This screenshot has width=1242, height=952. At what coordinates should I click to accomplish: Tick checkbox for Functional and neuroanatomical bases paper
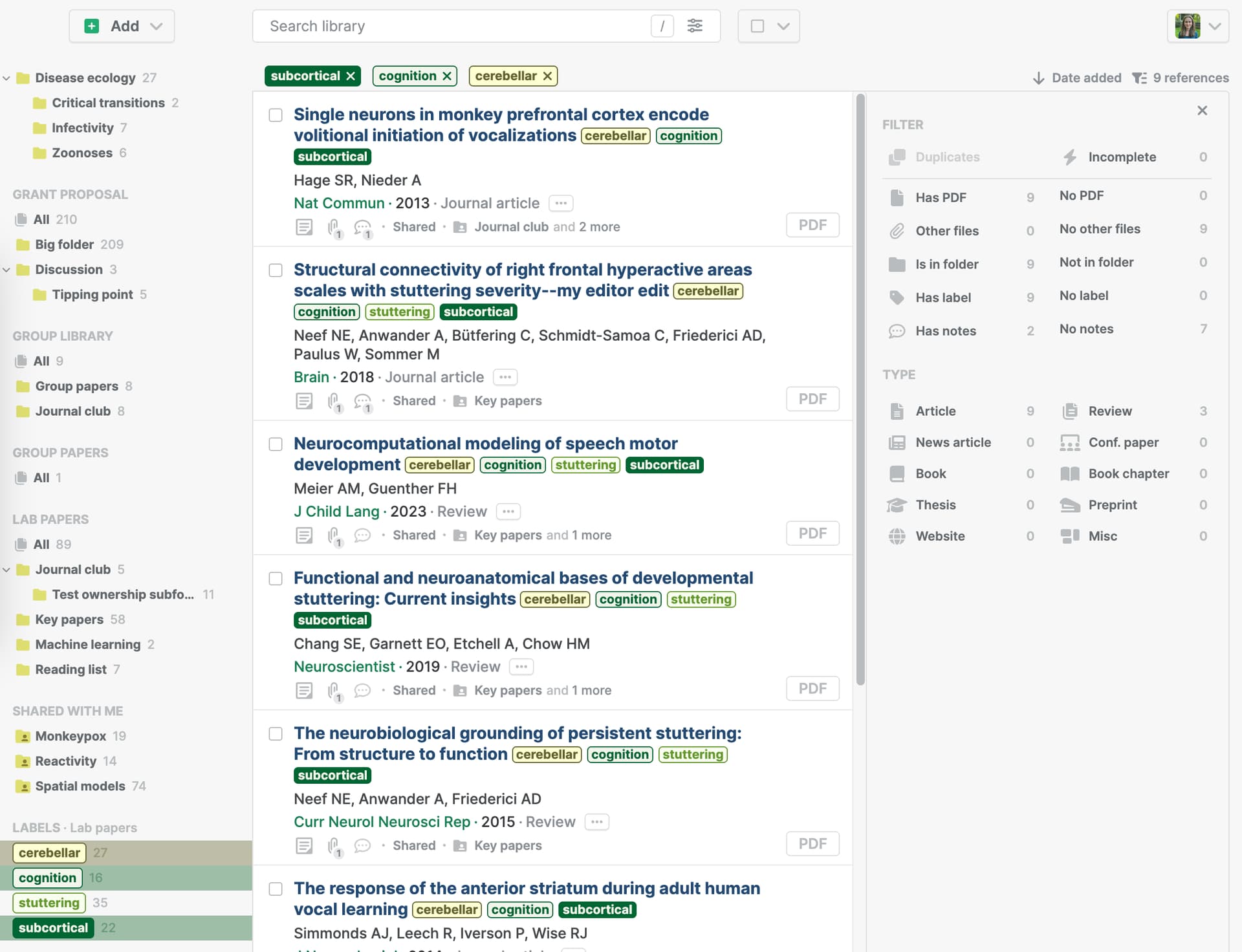(276, 579)
